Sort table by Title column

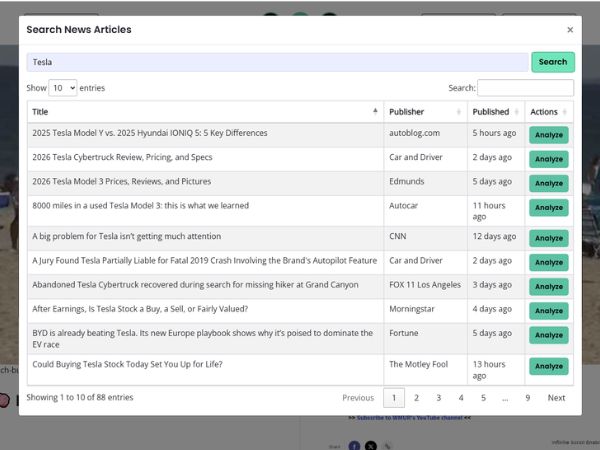[205, 112]
